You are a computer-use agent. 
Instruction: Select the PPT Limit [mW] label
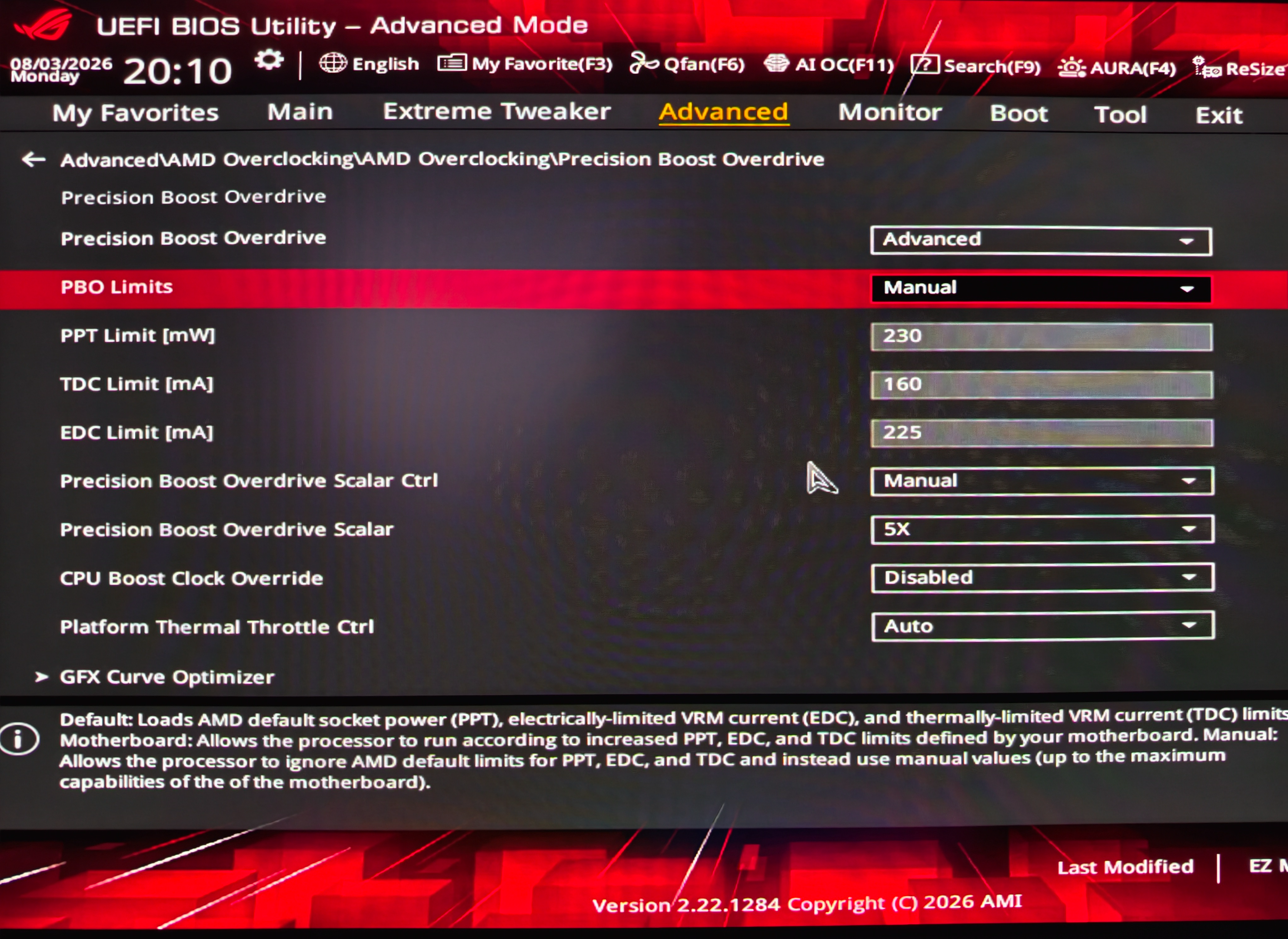pos(137,335)
